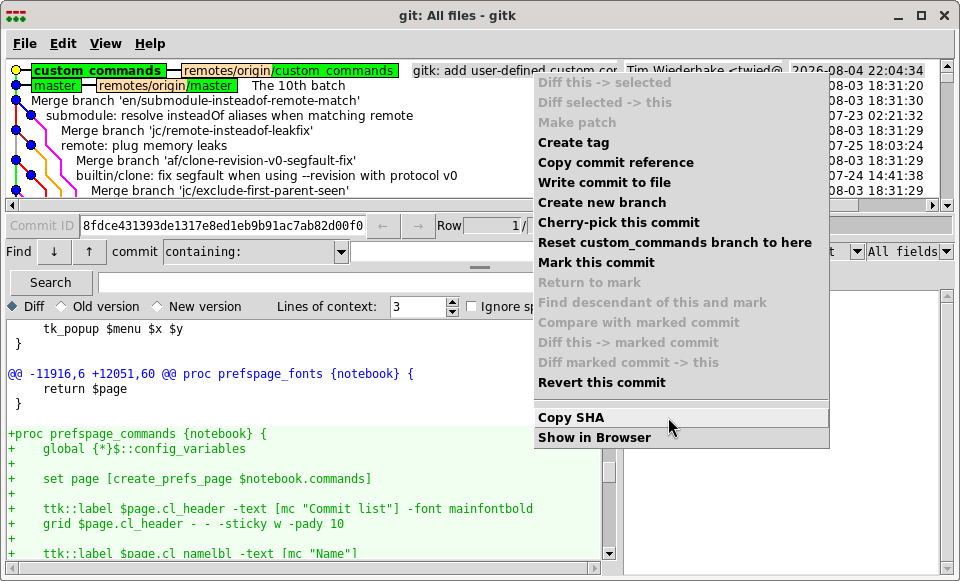This screenshot has width=960, height=581.
Task: Go forward in history with the right arrow button
Action: 418,226
